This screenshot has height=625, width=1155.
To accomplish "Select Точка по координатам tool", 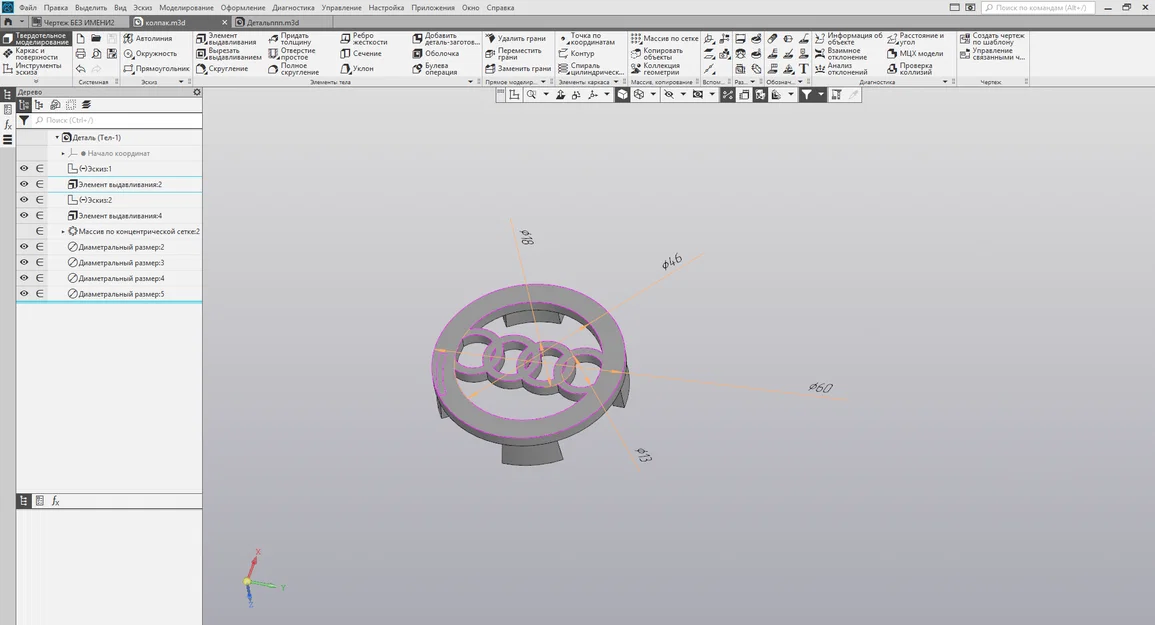I will pos(586,38).
